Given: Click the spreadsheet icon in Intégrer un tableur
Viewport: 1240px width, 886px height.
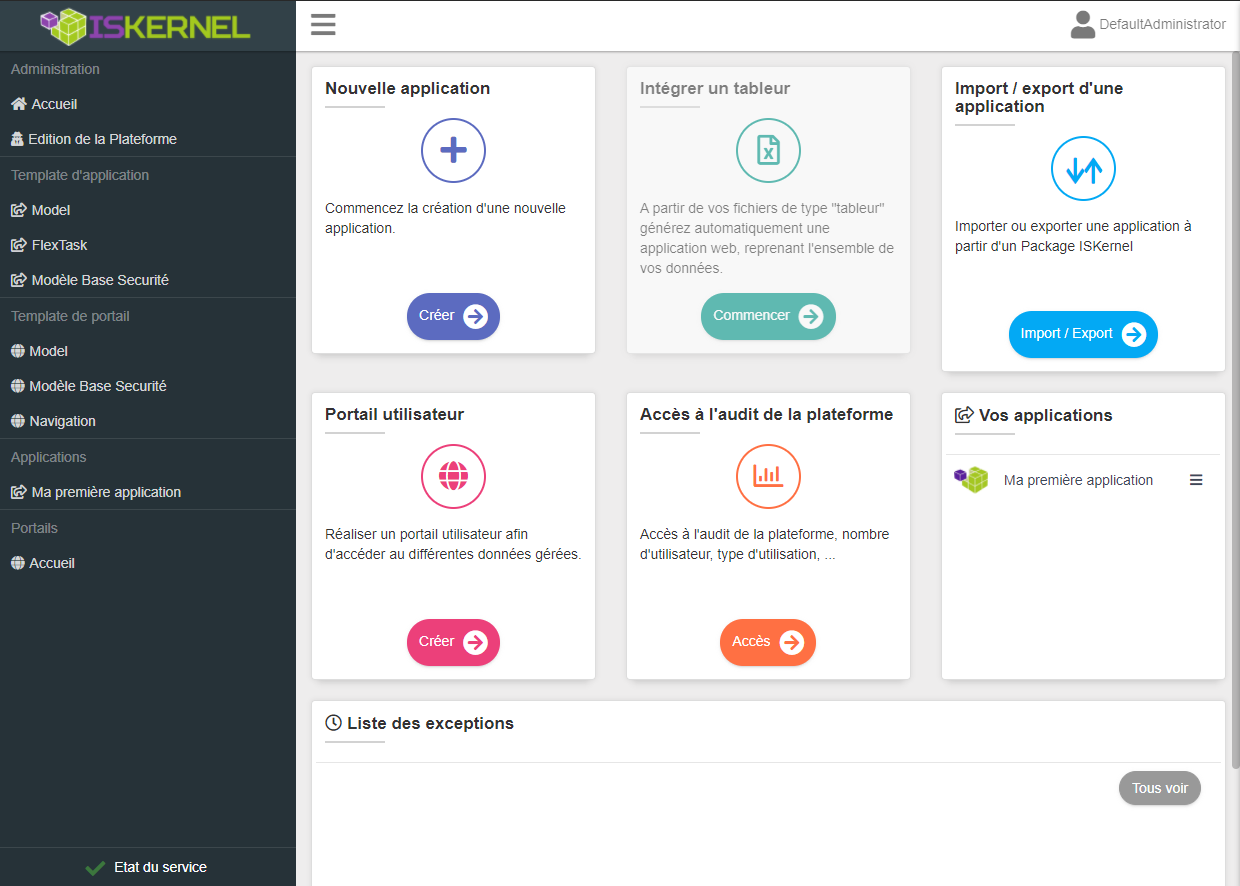Looking at the screenshot, I should pyautogui.click(x=768, y=150).
